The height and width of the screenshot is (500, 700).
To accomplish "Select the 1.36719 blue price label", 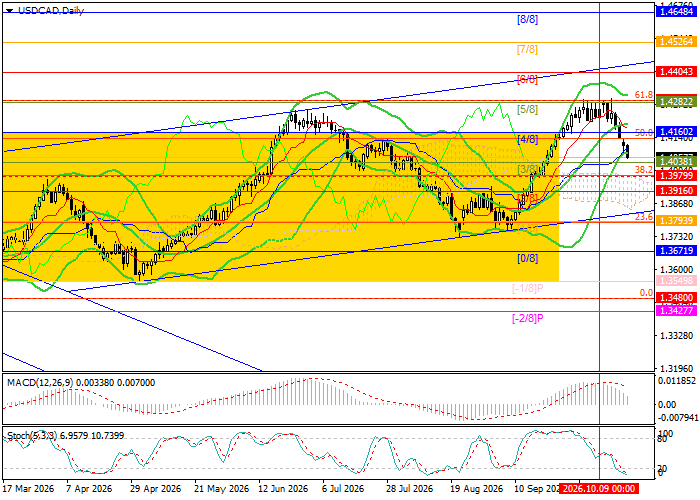I will tap(676, 250).
